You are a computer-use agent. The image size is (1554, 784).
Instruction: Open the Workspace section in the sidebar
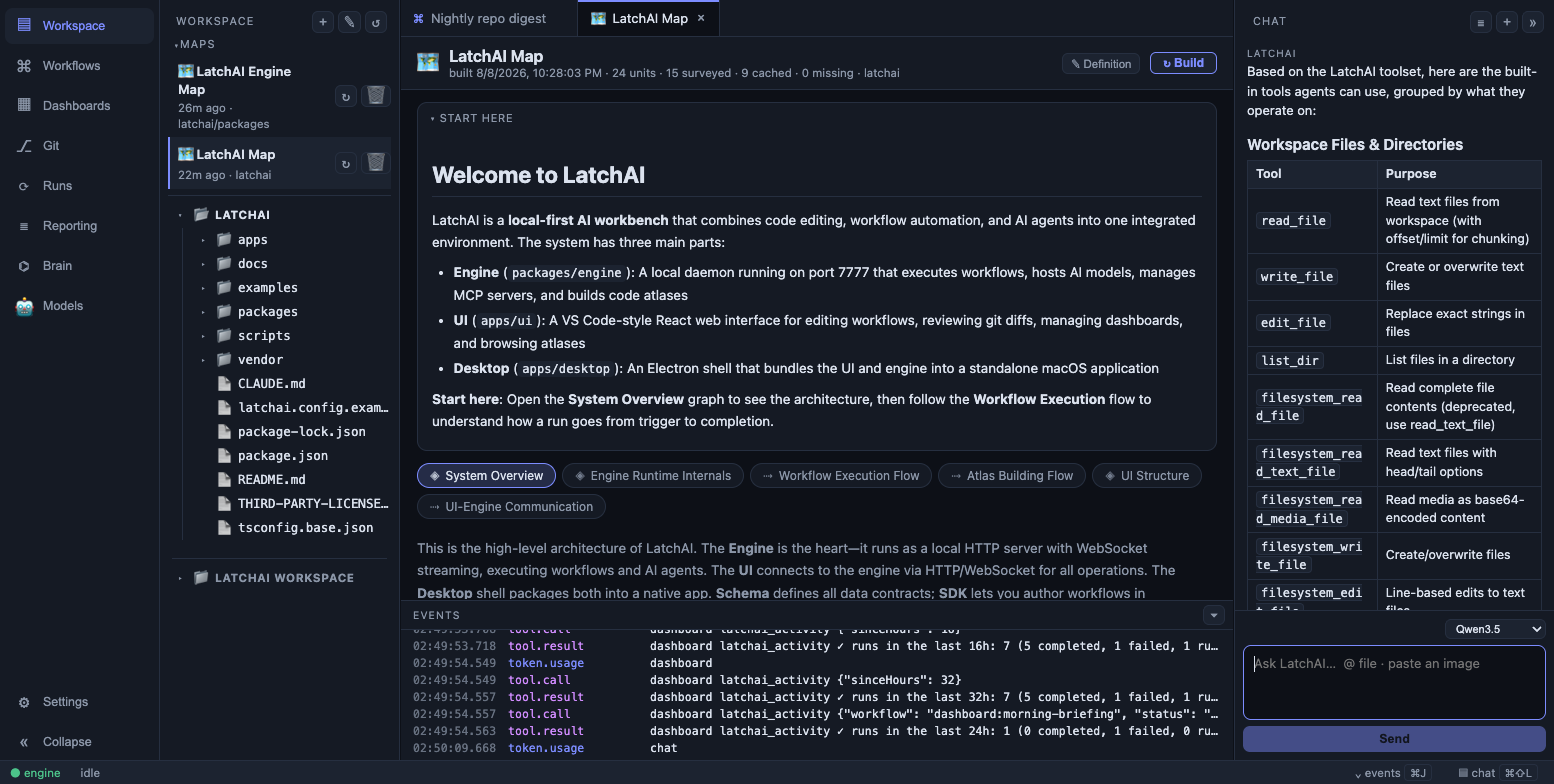pos(79,25)
